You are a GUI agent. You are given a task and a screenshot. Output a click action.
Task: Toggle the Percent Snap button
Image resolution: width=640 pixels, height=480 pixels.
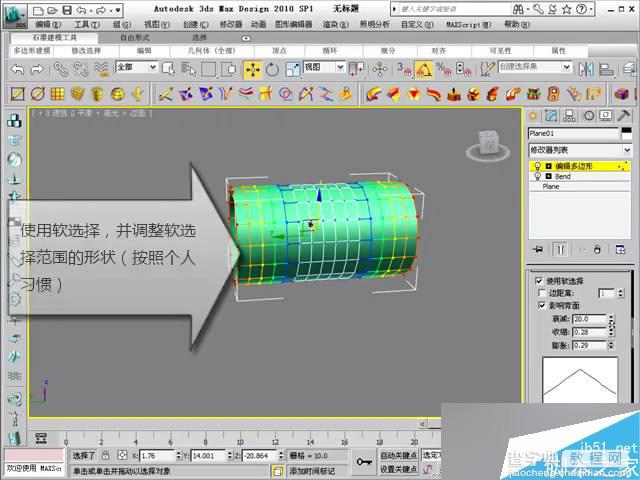coord(443,70)
